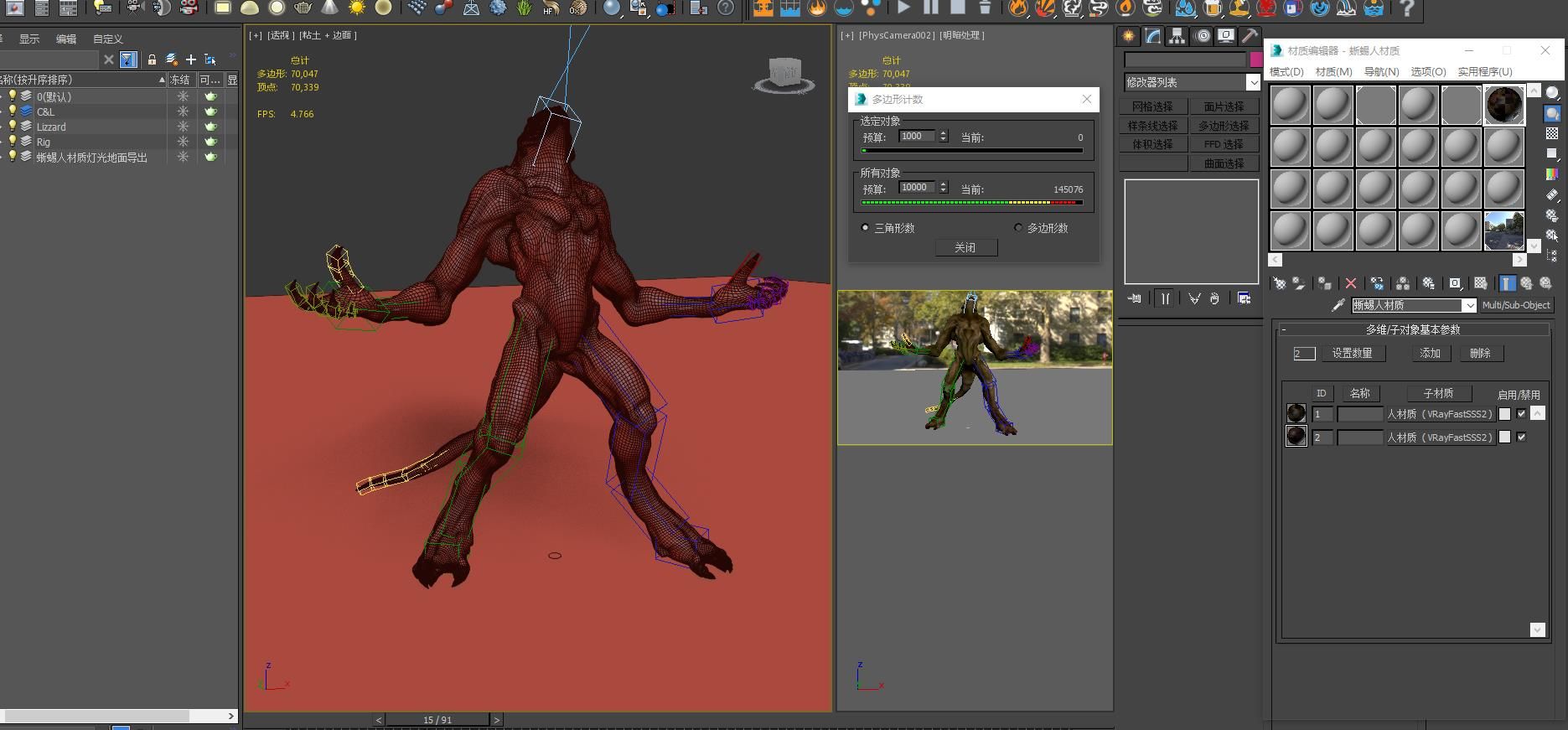1568x730 pixels.
Task: Click the red X reset material icon
Action: pos(1350,283)
